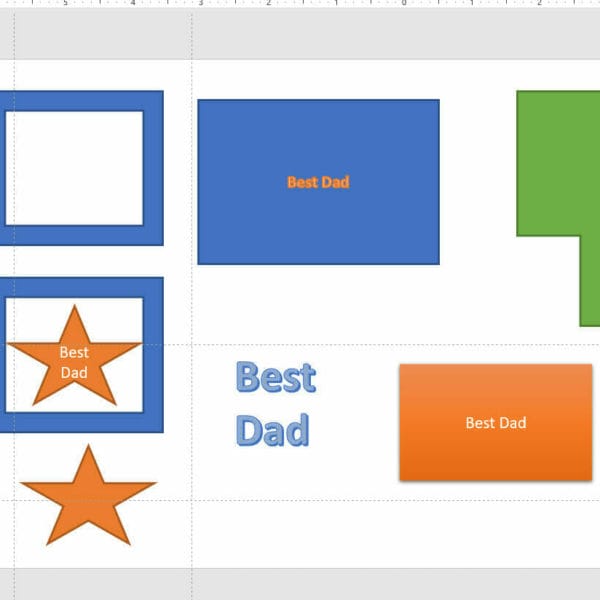
Task: Click the orange Best Dad text in blue rectangle
Action: (x=318, y=182)
